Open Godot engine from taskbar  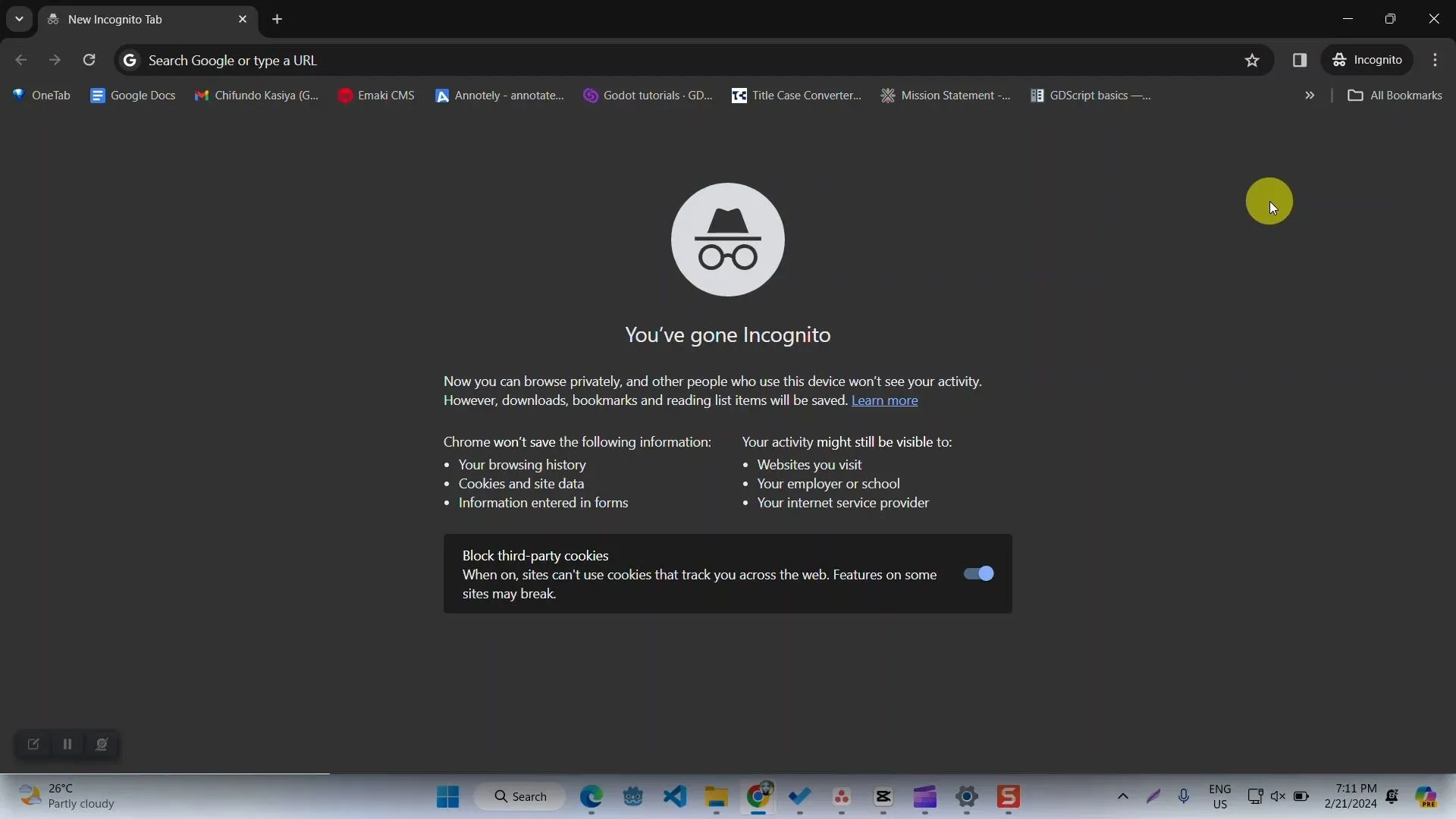pos(633,797)
